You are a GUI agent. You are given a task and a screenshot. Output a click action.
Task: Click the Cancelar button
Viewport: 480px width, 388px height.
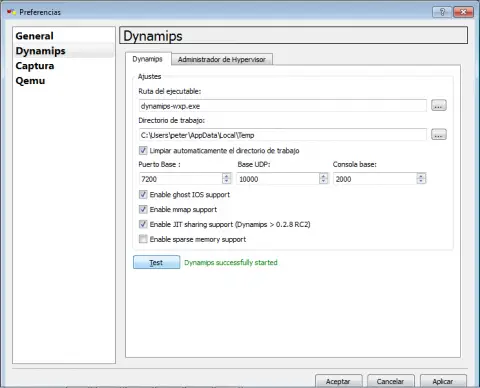point(390,381)
